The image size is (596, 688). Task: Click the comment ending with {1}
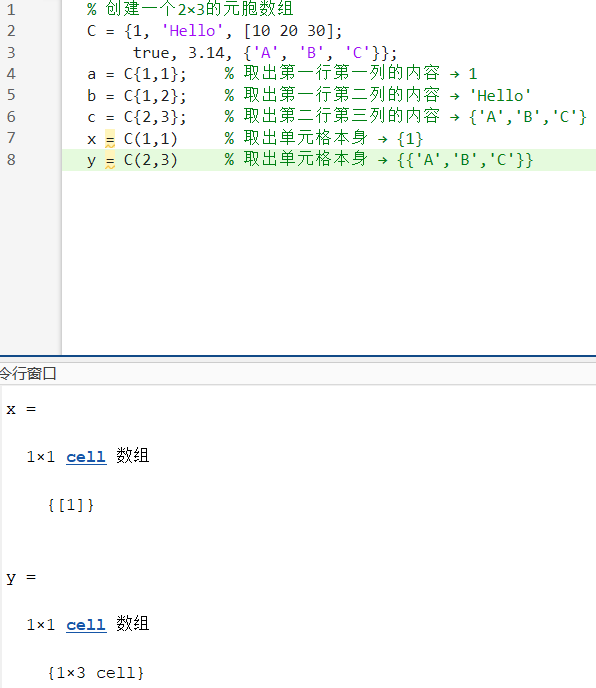[x=324, y=138]
